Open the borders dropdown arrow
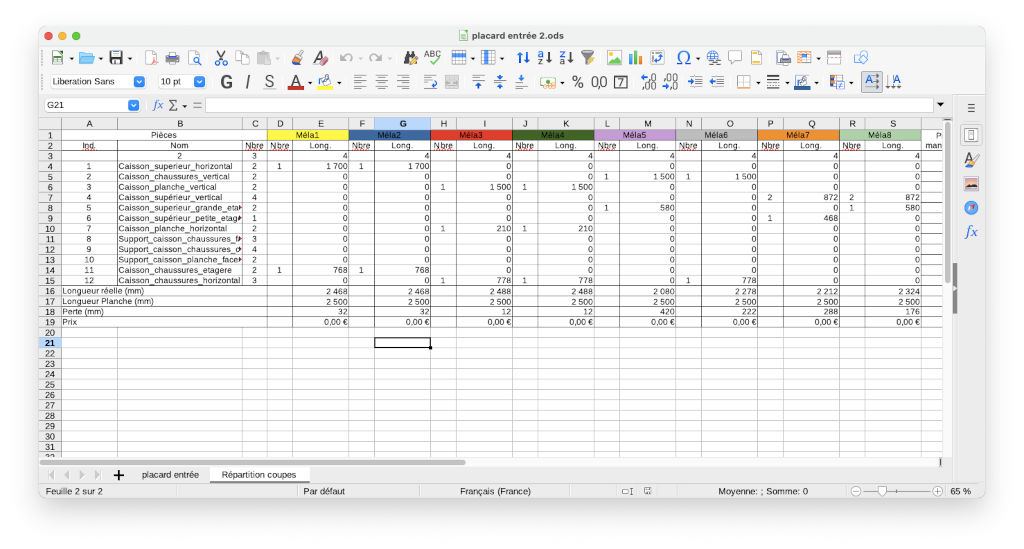The image size is (1024, 549). point(758,83)
